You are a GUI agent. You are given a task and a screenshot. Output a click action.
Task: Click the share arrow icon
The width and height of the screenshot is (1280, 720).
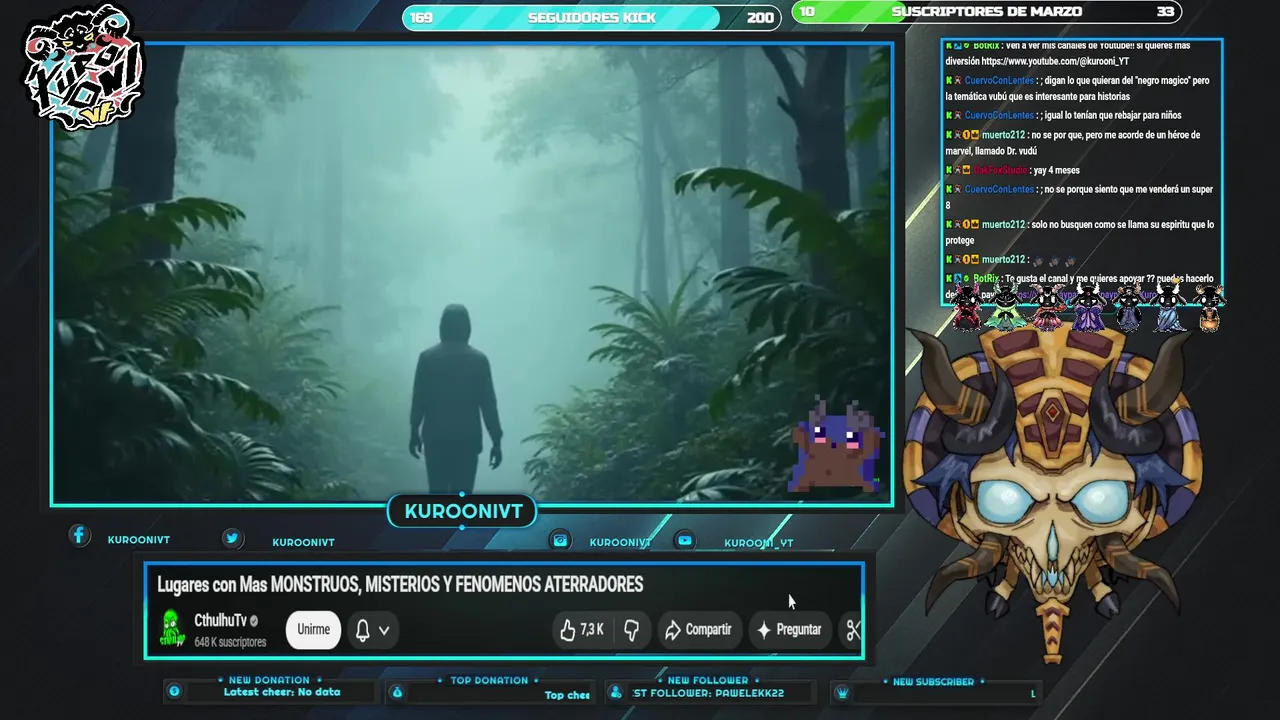(673, 630)
